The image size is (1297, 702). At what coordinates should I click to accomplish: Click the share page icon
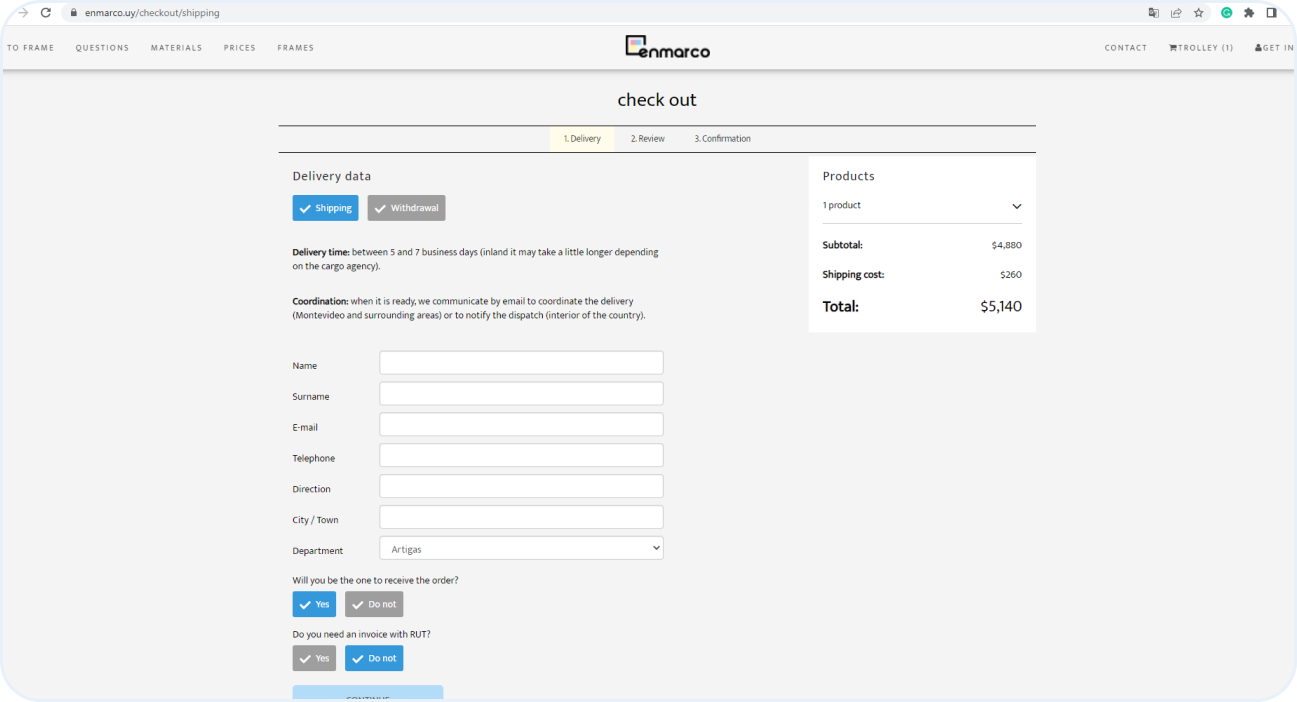1176,13
